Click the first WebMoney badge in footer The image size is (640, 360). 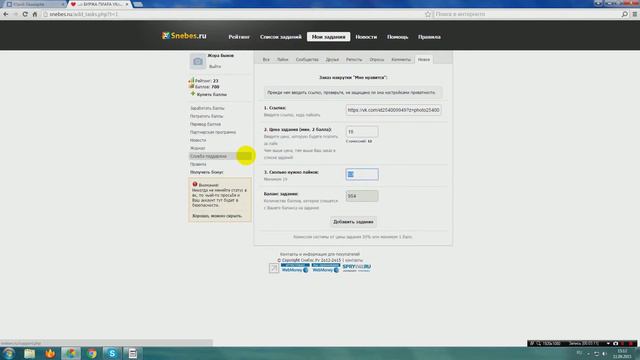pyautogui.click(x=295, y=268)
